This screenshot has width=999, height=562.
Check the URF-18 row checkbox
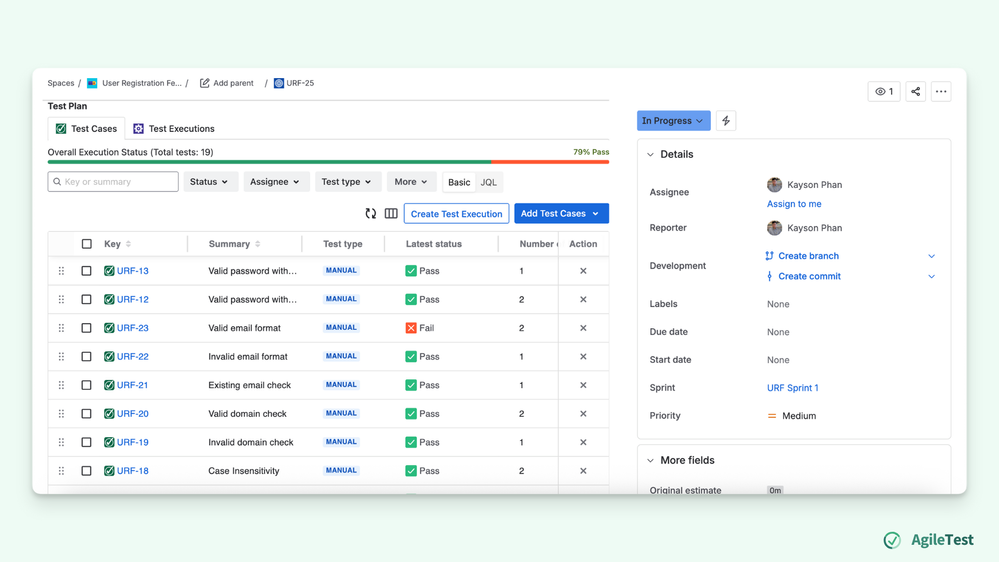pyautogui.click(x=87, y=471)
